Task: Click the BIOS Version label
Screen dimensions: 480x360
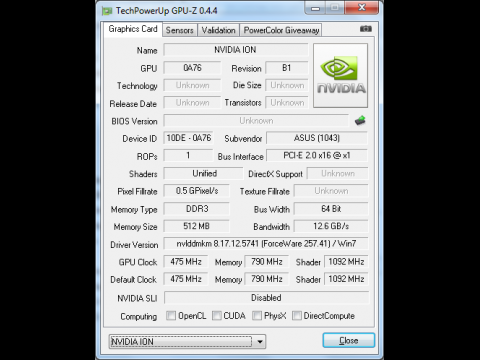Action: point(134,121)
